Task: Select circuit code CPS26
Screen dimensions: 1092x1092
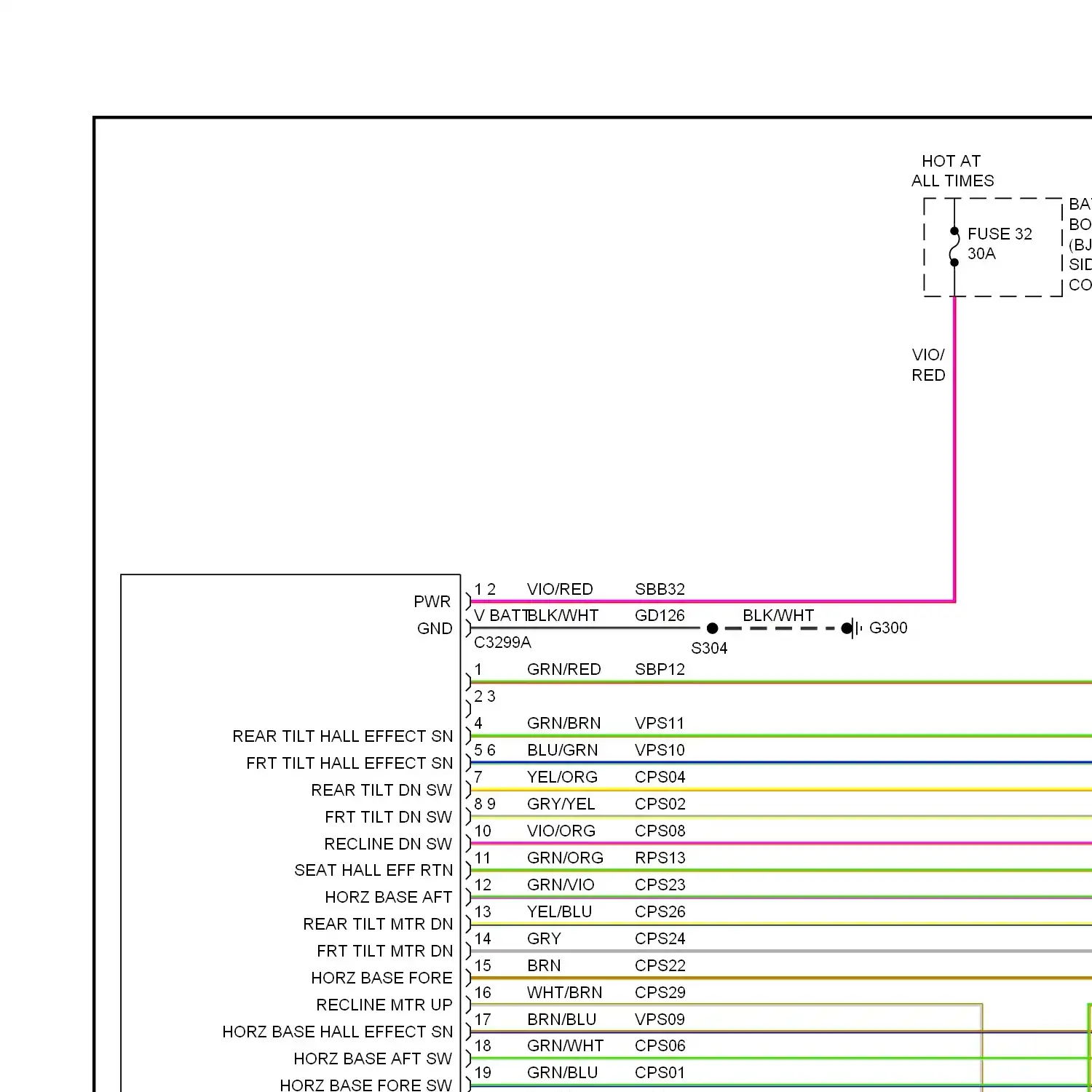Action: point(660,911)
